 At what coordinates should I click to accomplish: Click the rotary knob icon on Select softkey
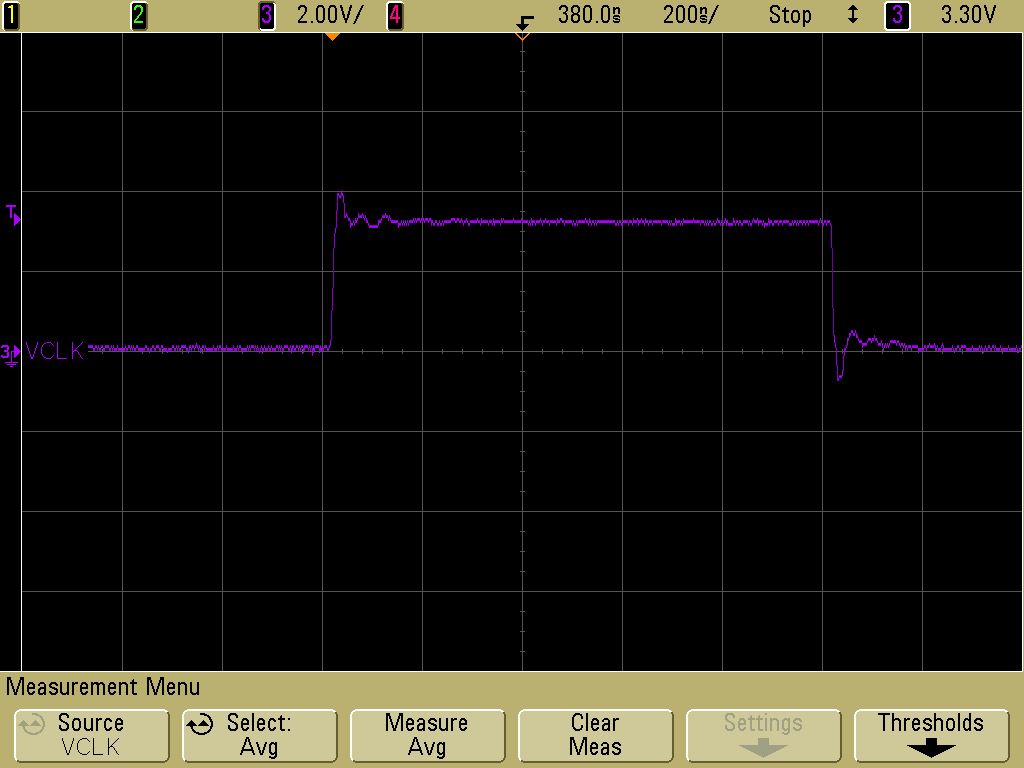click(200, 724)
